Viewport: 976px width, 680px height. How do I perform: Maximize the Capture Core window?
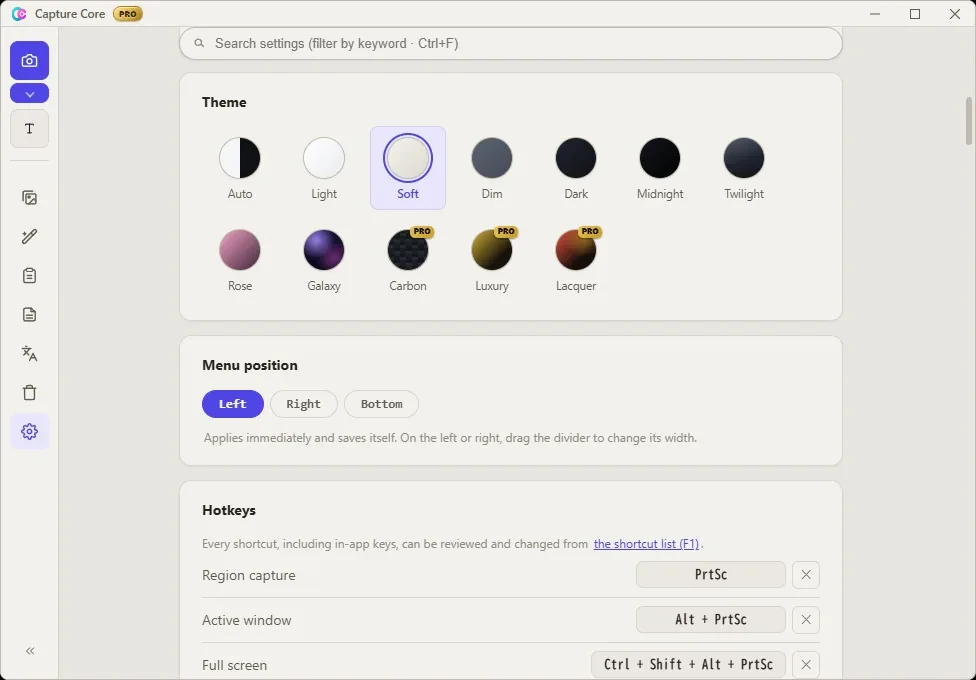point(915,14)
